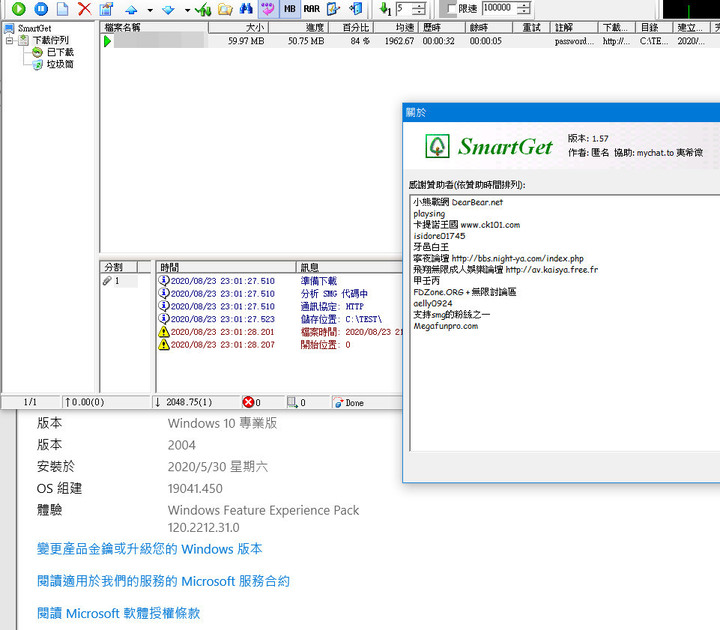Screen dimensions: 720x630
Task: Click the green checkmark arrows toolbar icon
Action: pos(203,9)
